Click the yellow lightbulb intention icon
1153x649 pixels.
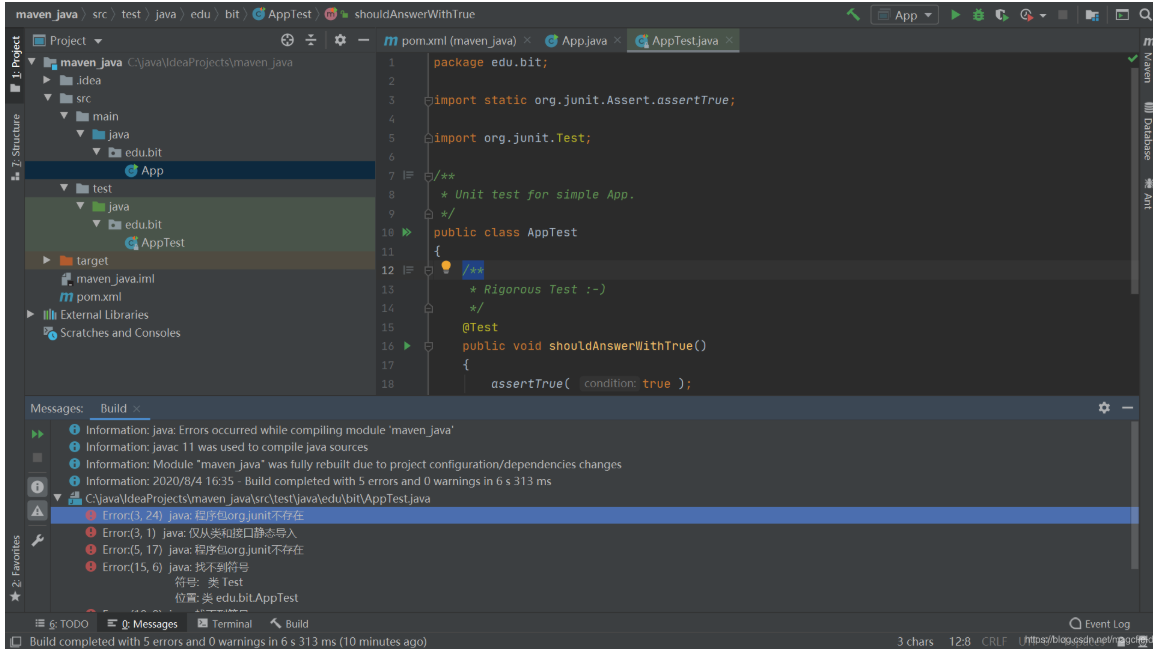(x=446, y=268)
